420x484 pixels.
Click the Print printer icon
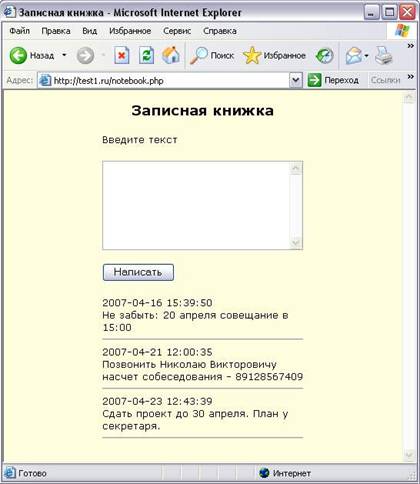[x=384, y=55]
